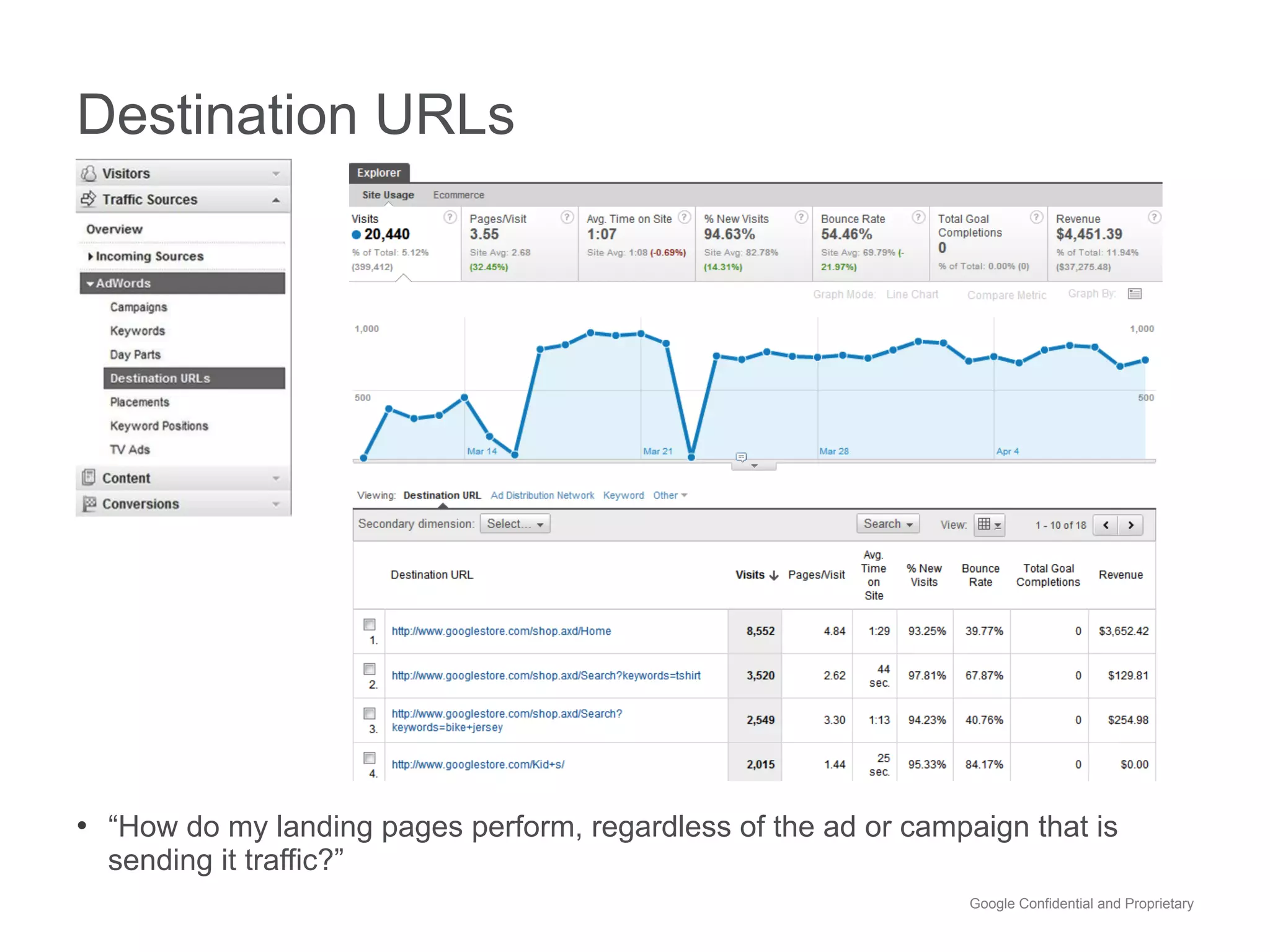This screenshot has width=1270, height=952.
Task: Open the Keywords report
Action: pyautogui.click(x=138, y=331)
